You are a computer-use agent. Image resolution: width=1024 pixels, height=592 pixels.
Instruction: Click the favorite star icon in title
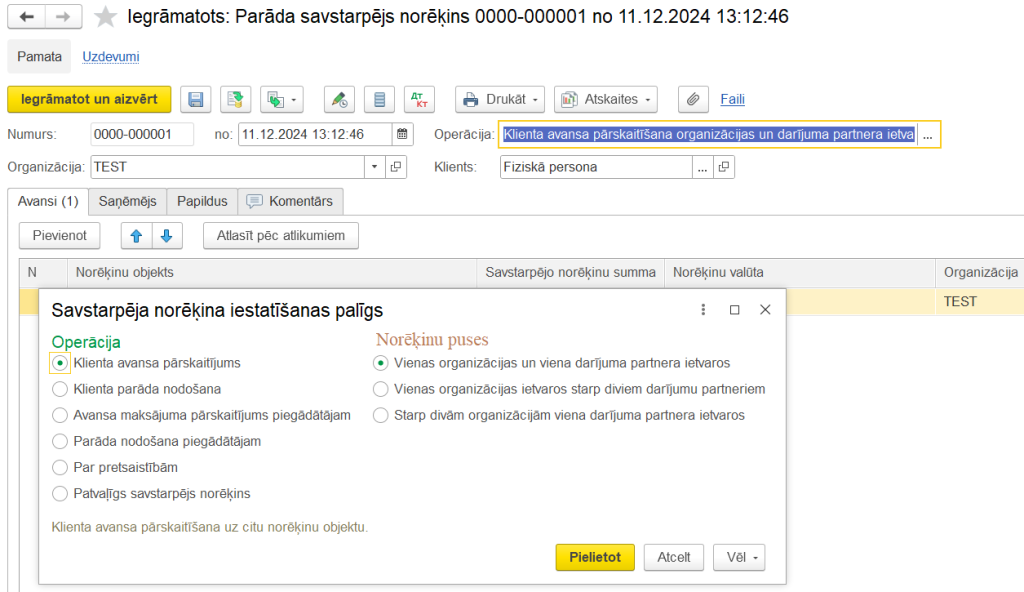pos(105,17)
